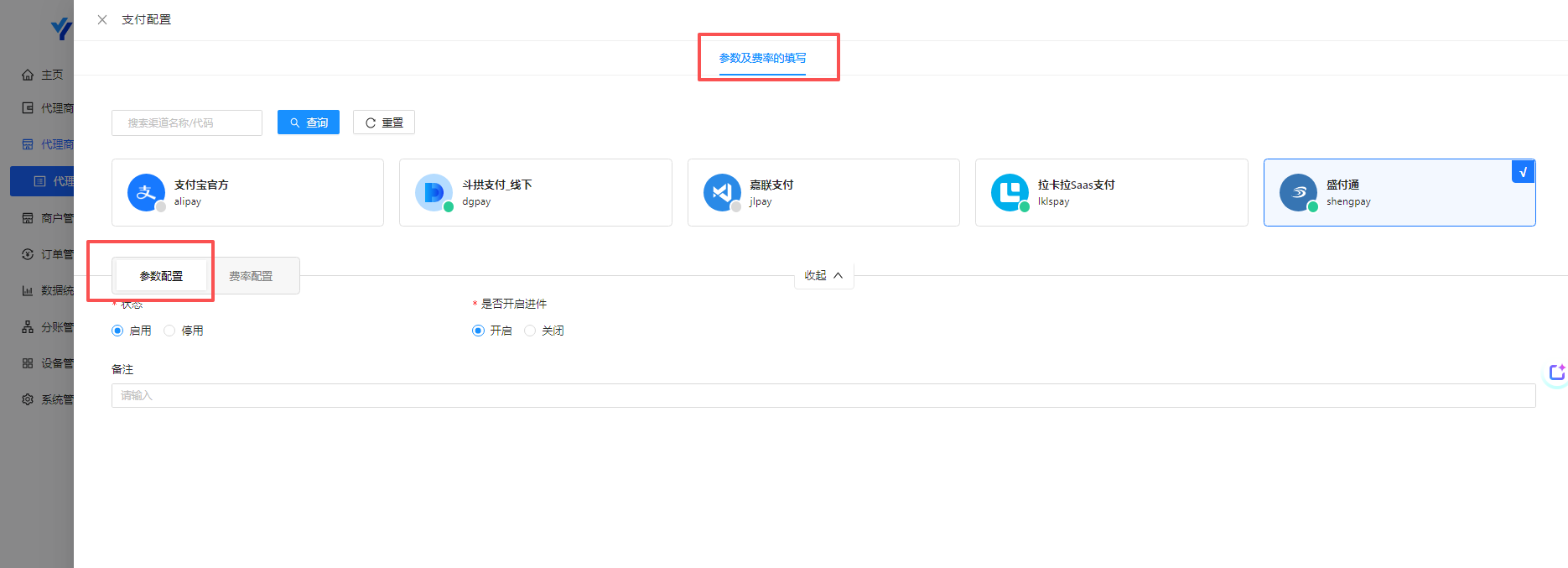
Task: Open the 系统管理 gear icon in sidebar
Action: (x=28, y=399)
